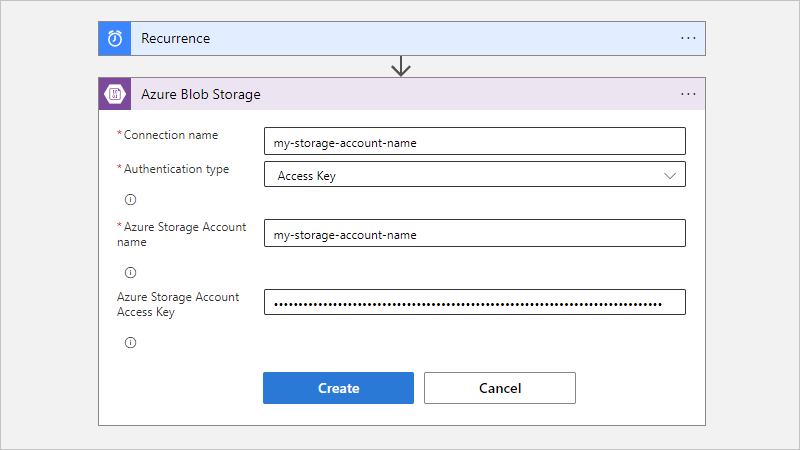
Task: Click the info icon below Storage Account name
Action: coord(130,272)
